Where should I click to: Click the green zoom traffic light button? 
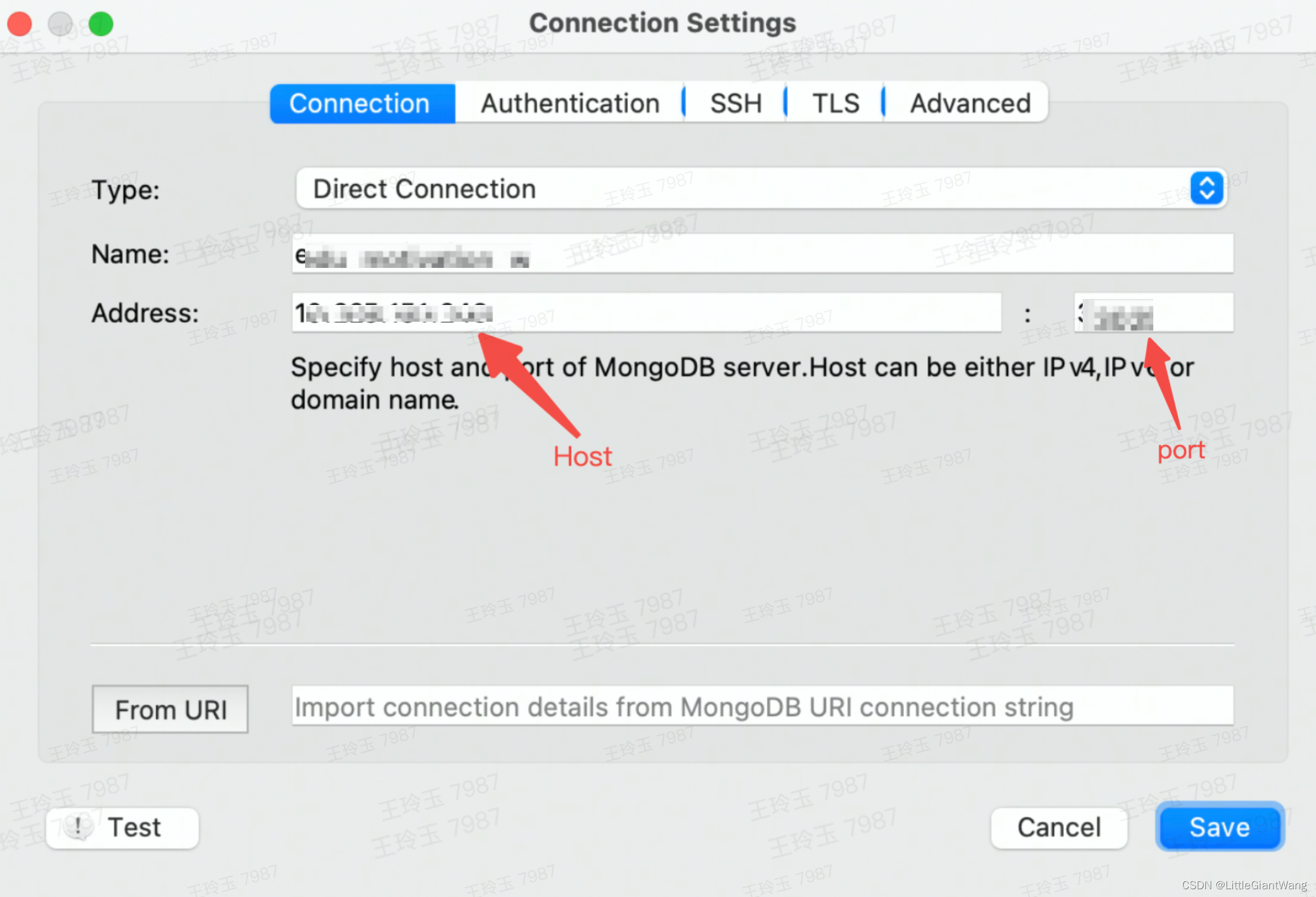pyautogui.click(x=101, y=24)
